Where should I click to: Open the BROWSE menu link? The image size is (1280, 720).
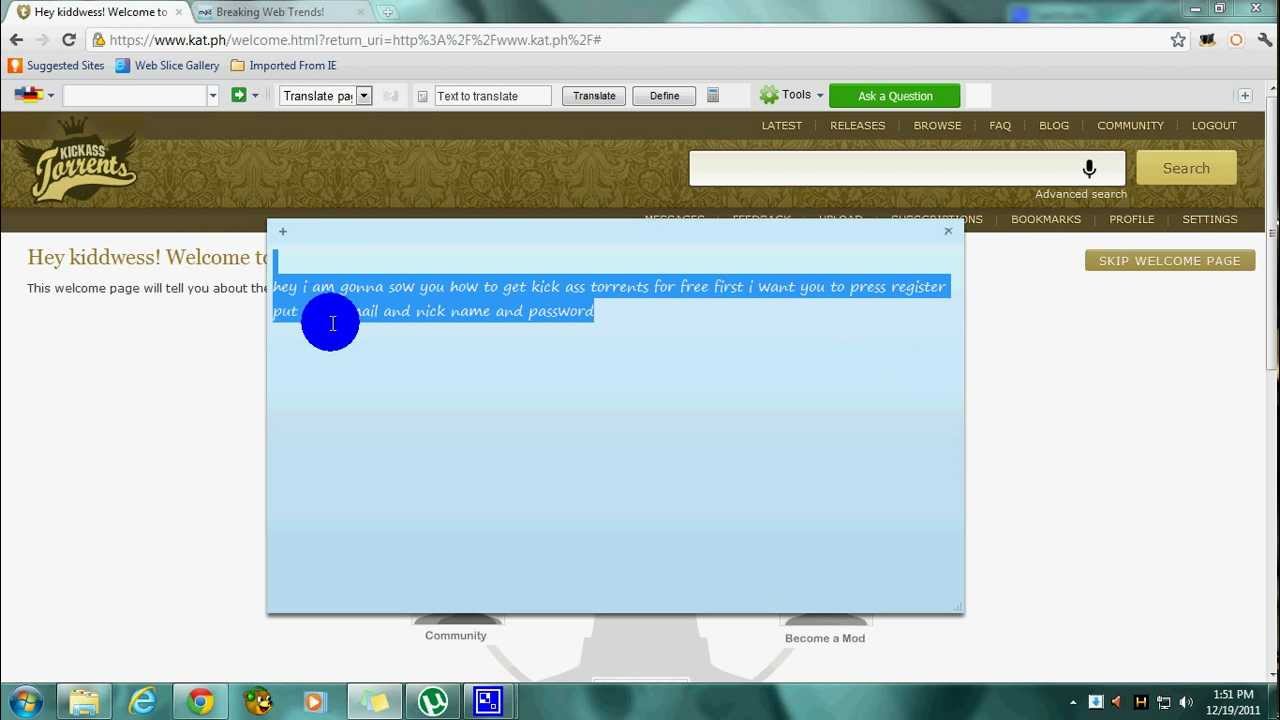tap(937, 126)
